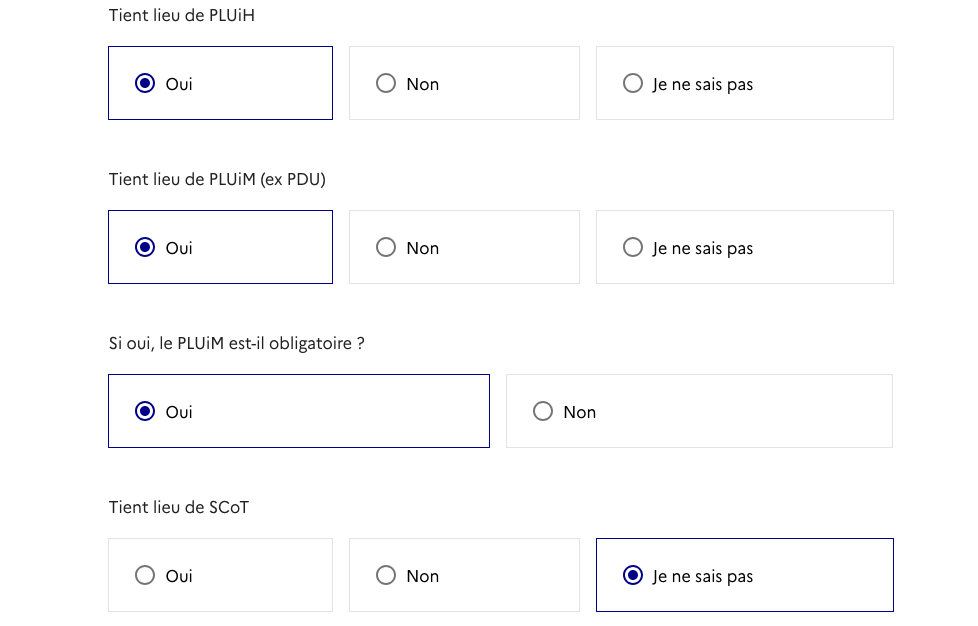
Task: Select 'Non' radio for Tient lieu de PLUiH
Action: click(386, 84)
